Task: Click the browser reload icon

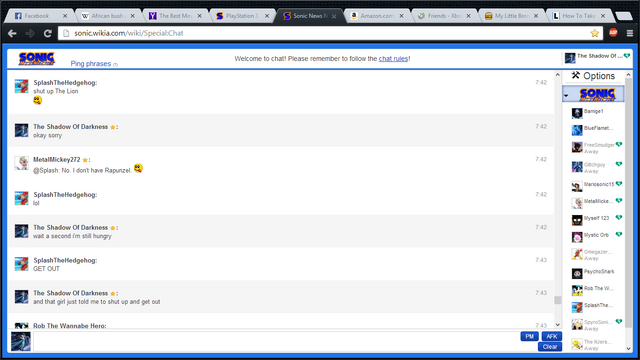Action: (48, 33)
